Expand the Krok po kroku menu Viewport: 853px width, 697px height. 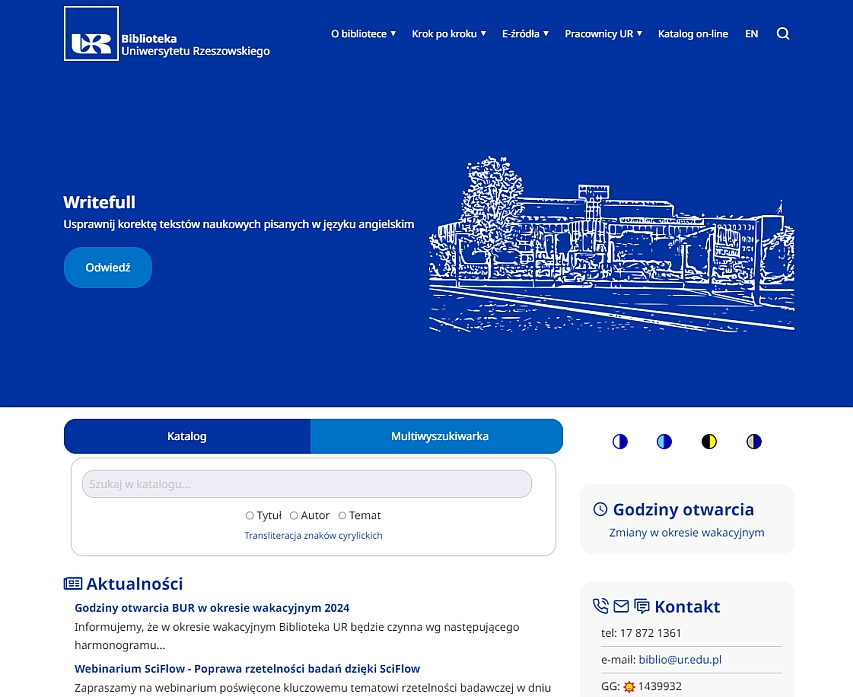449,34
